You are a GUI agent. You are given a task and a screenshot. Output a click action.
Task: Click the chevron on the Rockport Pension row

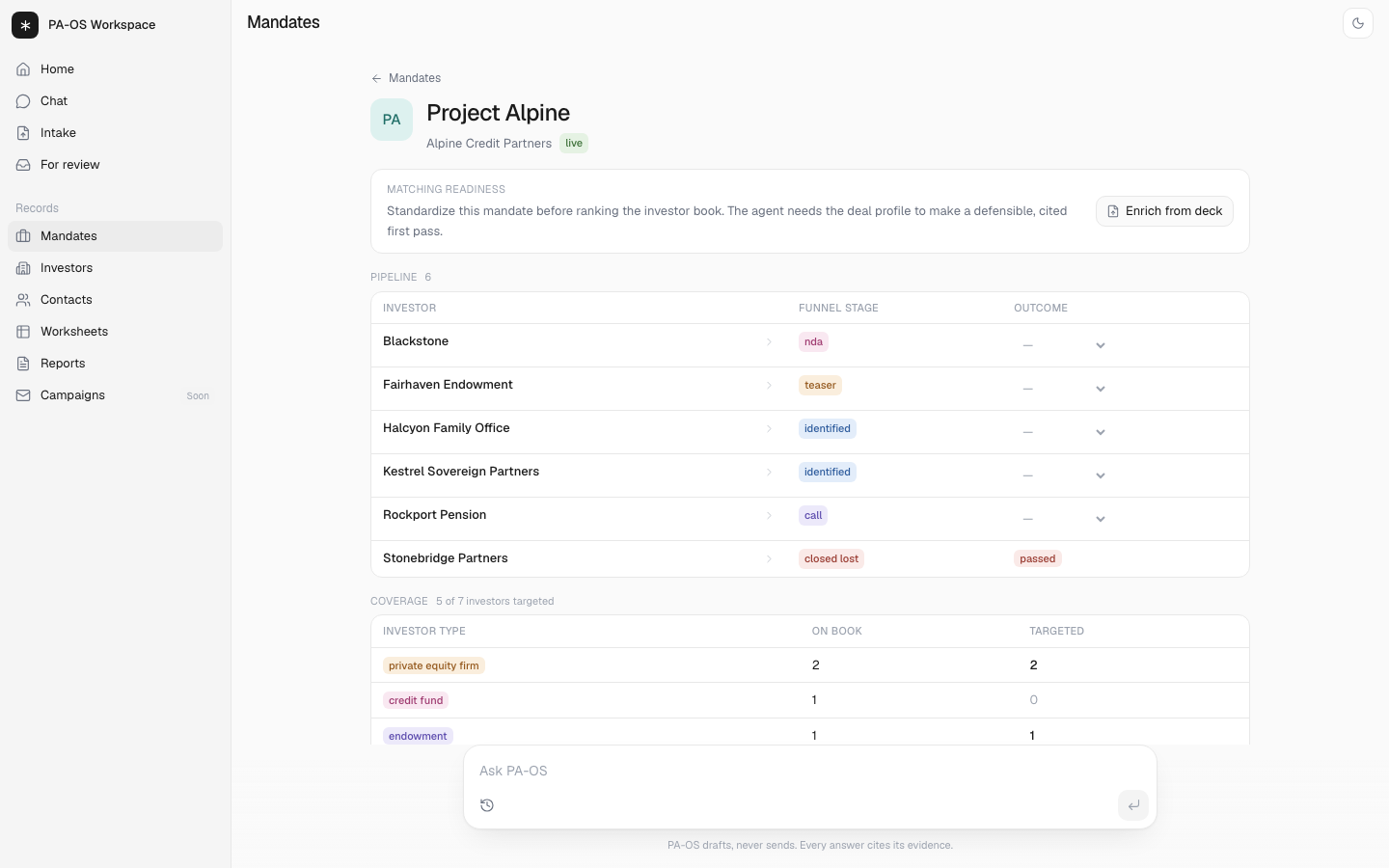[769, 515]
